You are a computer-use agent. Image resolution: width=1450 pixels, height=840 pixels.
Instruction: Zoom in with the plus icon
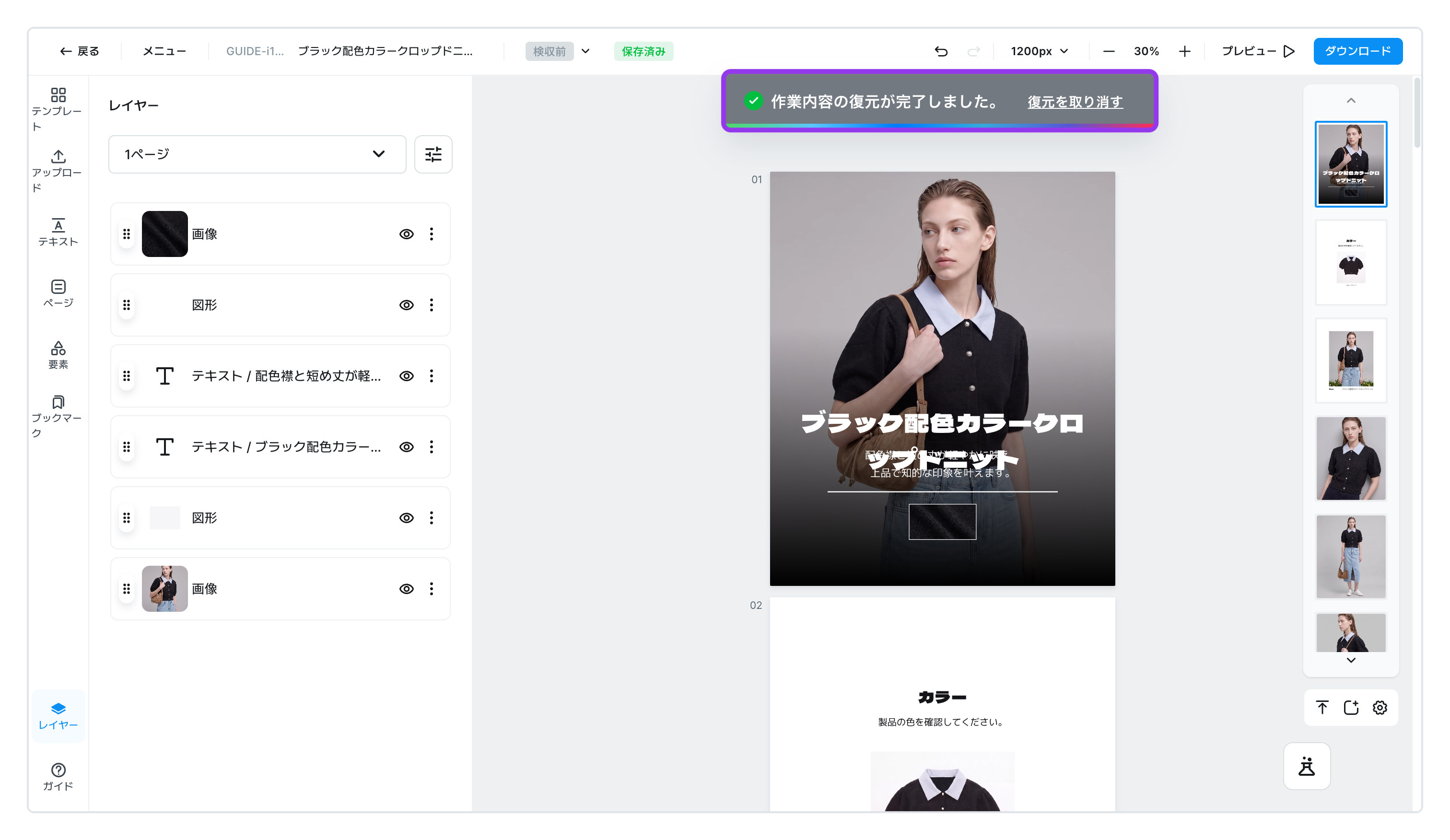pyautogui.click(x=1184, y=51)
